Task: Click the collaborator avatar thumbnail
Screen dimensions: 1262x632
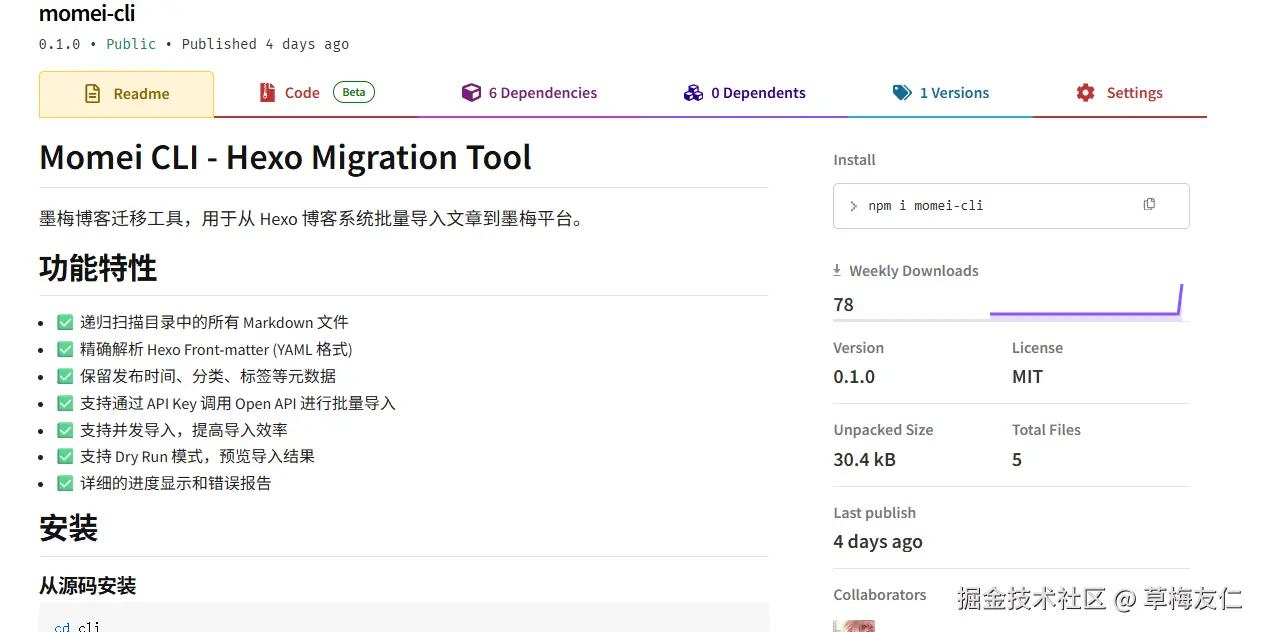Action: [x=854, y=626]
